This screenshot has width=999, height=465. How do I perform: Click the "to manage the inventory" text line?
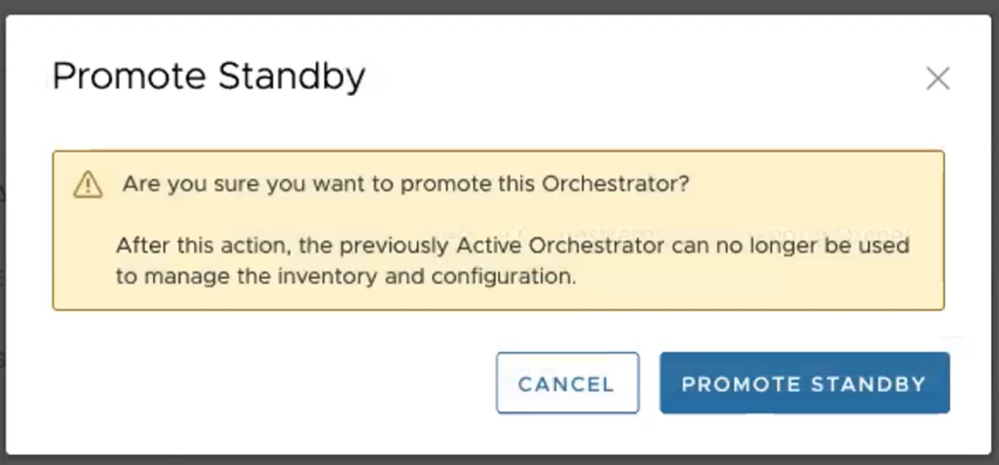(x=346, y=277)
